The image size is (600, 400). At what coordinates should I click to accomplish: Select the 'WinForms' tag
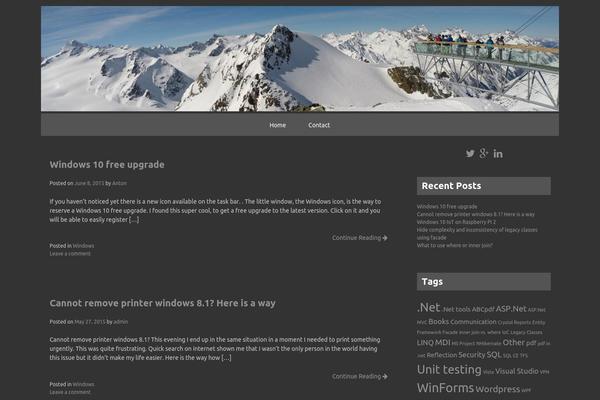[x=445, y=388]
